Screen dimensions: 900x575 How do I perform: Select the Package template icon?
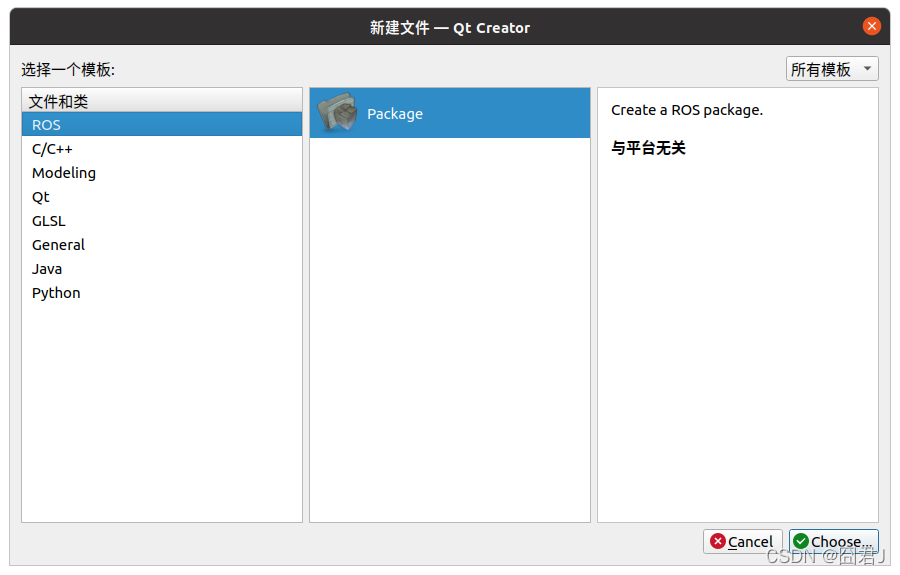pyautogui.click(x=337, y=114)
